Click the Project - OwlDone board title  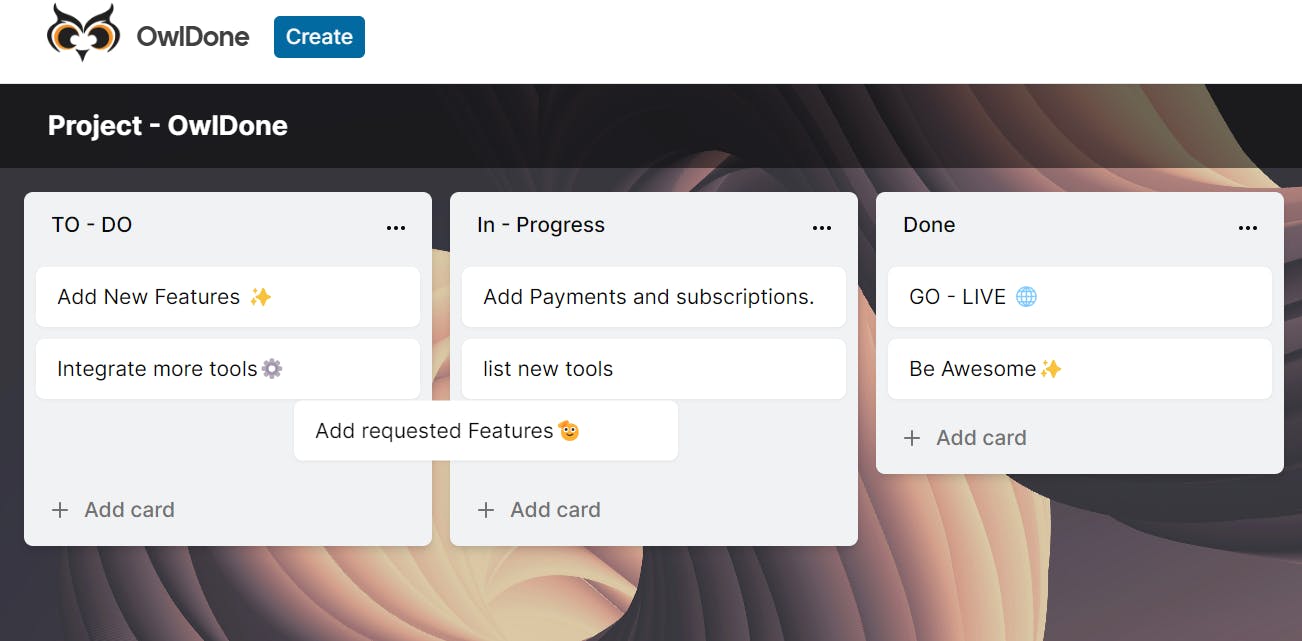click(168, 126)
